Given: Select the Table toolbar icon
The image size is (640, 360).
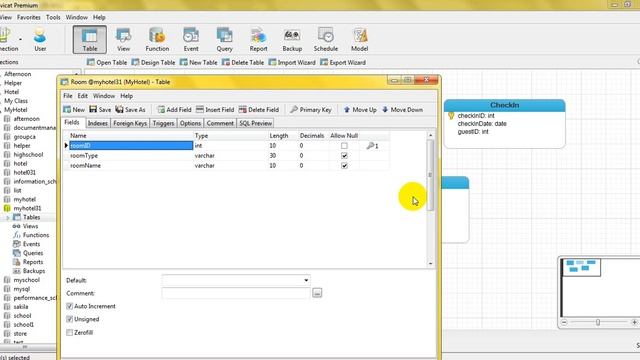Looking at the screenshot, I should tap(90, 40).
